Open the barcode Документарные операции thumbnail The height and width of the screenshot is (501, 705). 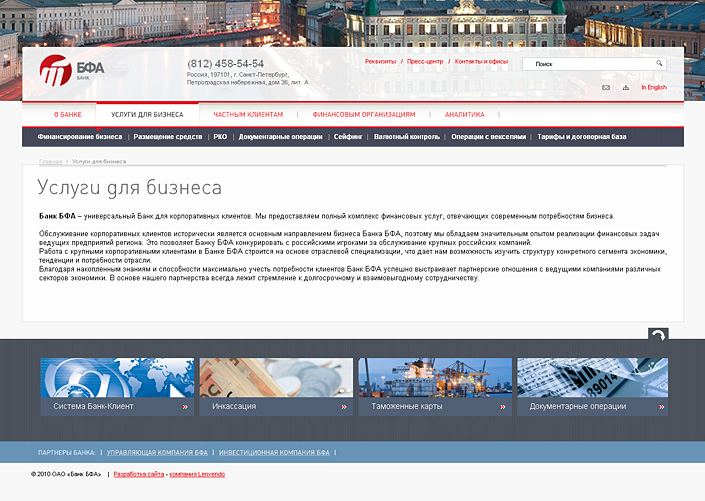(x=593, y=377)
